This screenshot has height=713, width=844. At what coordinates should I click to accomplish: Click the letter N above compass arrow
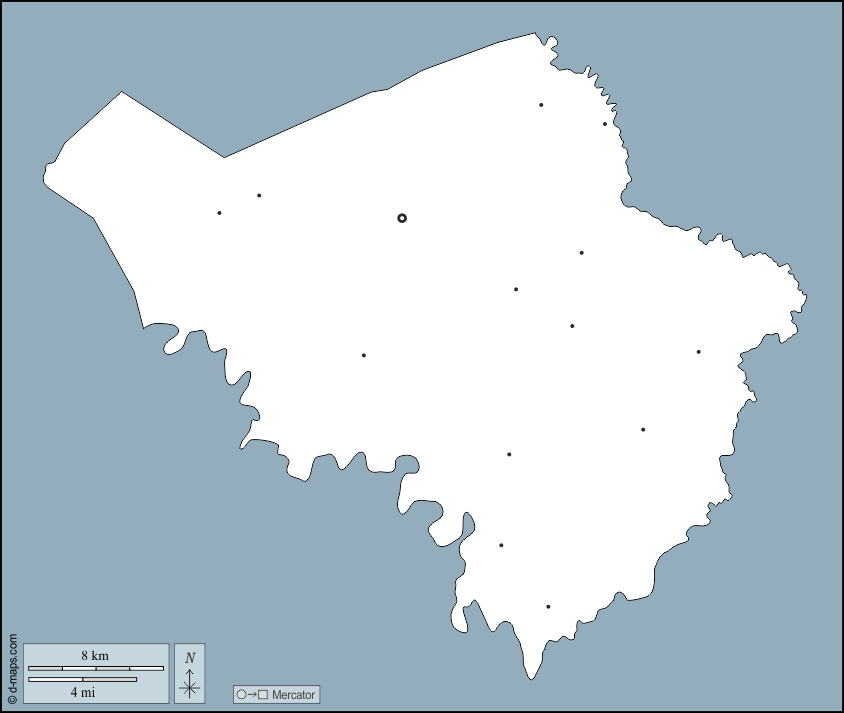tap(189, 657)
